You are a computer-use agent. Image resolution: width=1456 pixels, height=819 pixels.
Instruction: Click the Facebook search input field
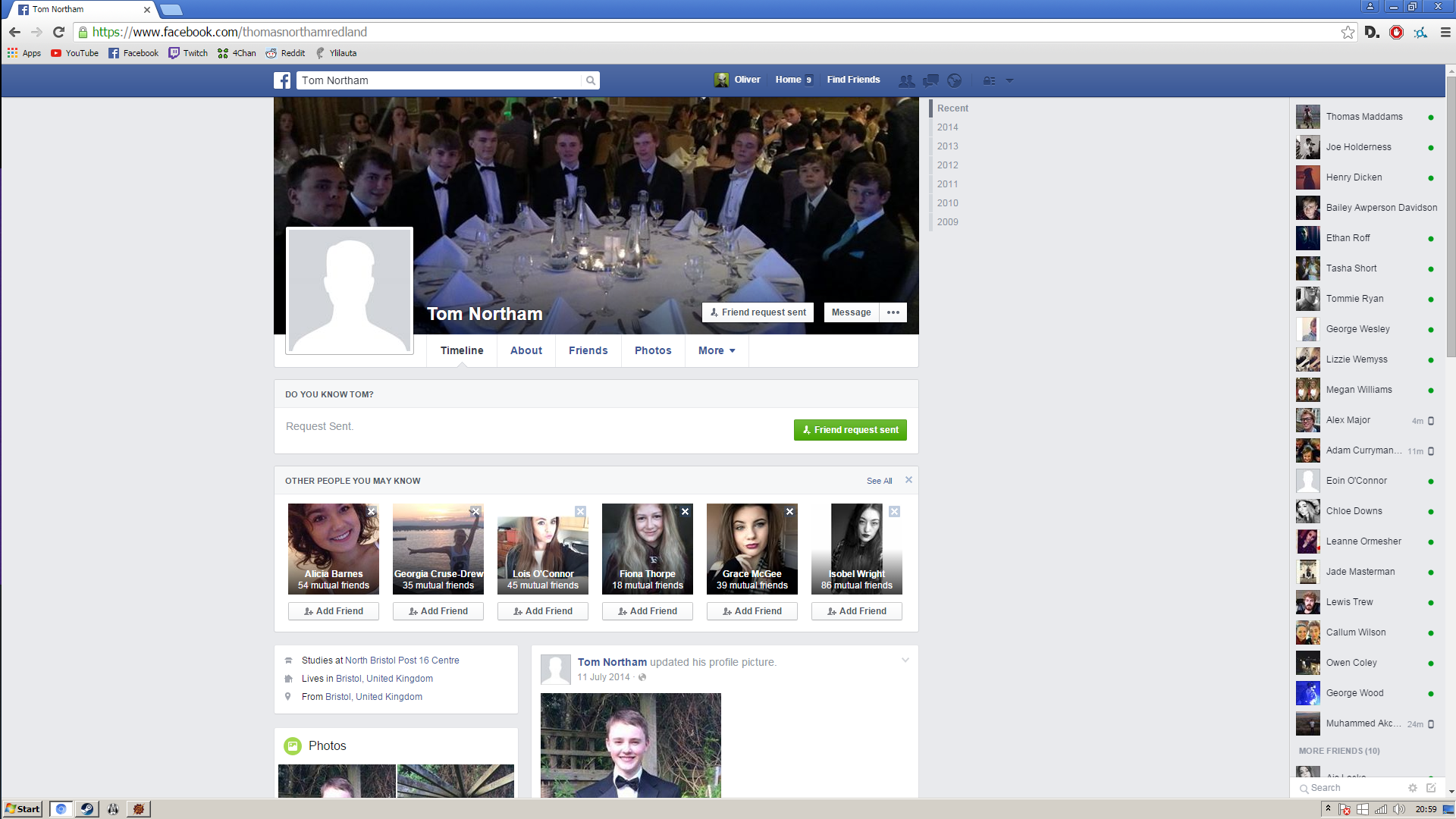point(440,80)
